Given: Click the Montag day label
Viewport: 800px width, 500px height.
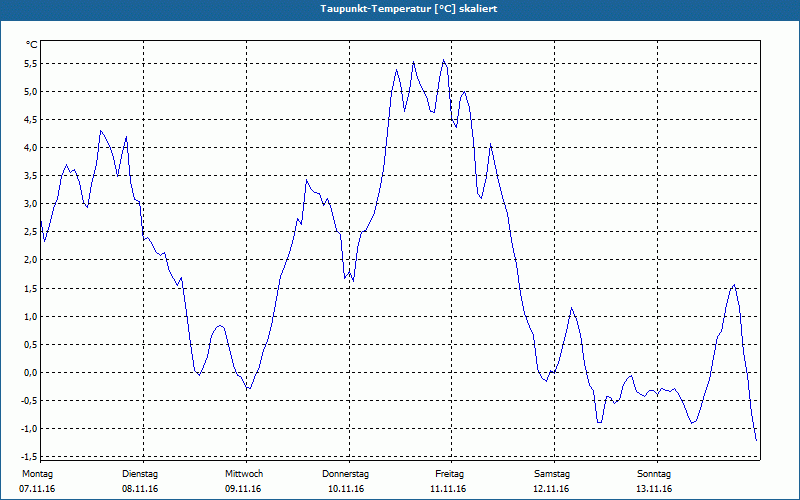Looking at the screenshot, I should 37,474.
